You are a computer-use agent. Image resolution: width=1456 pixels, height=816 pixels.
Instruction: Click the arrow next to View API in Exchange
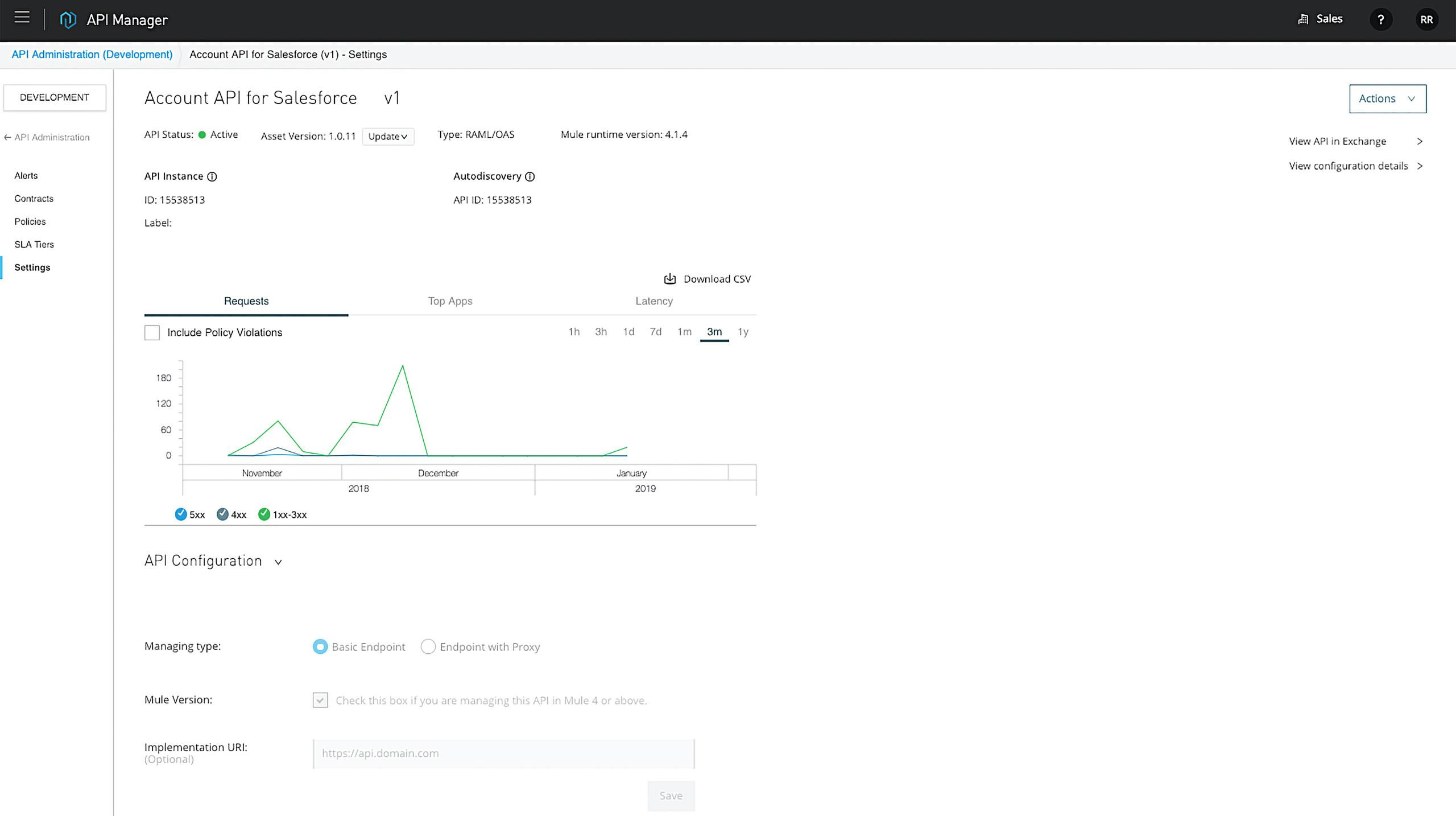pyautogui.click(x=1420, y=141)
